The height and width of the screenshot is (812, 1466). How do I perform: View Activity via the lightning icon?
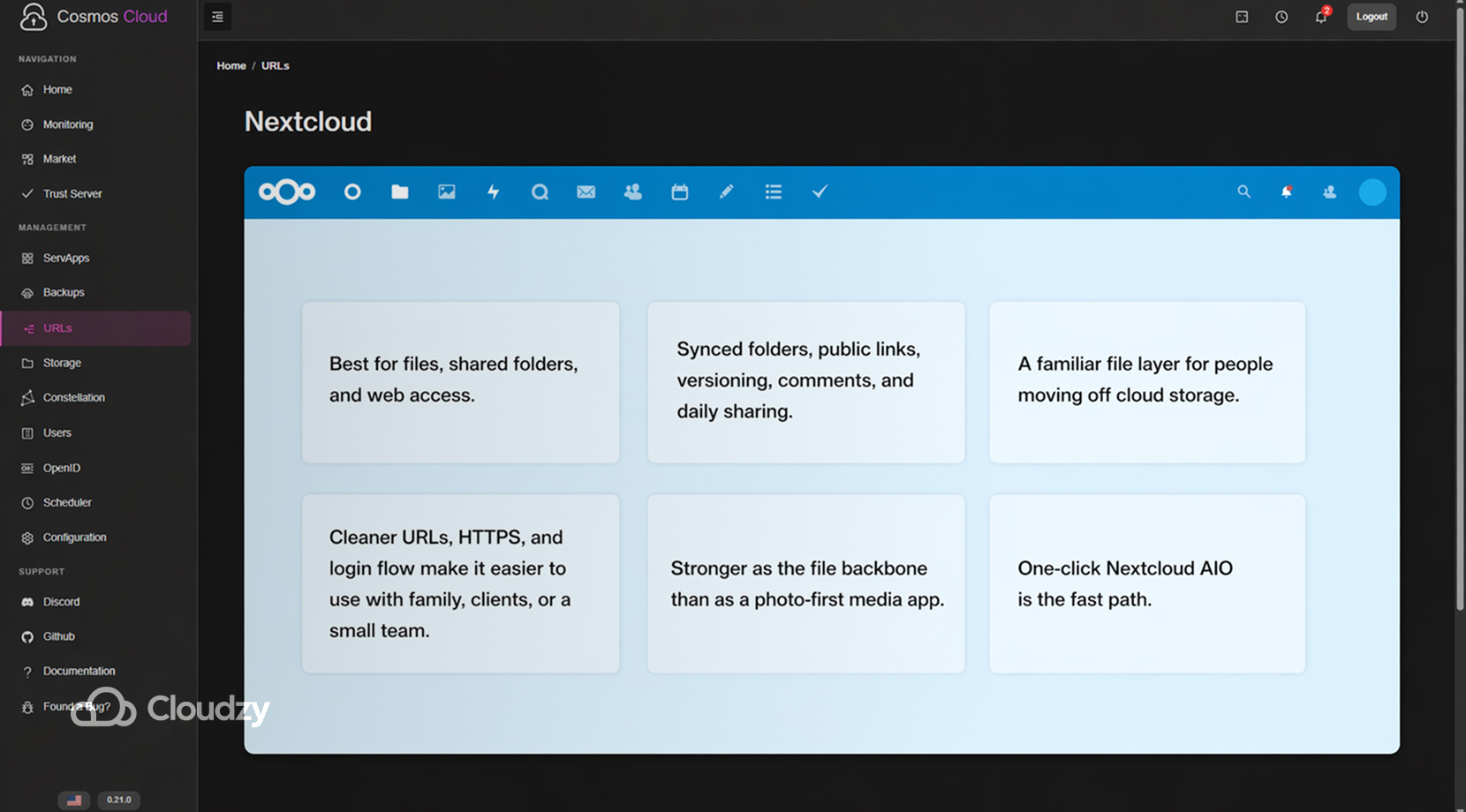[493, 192]
